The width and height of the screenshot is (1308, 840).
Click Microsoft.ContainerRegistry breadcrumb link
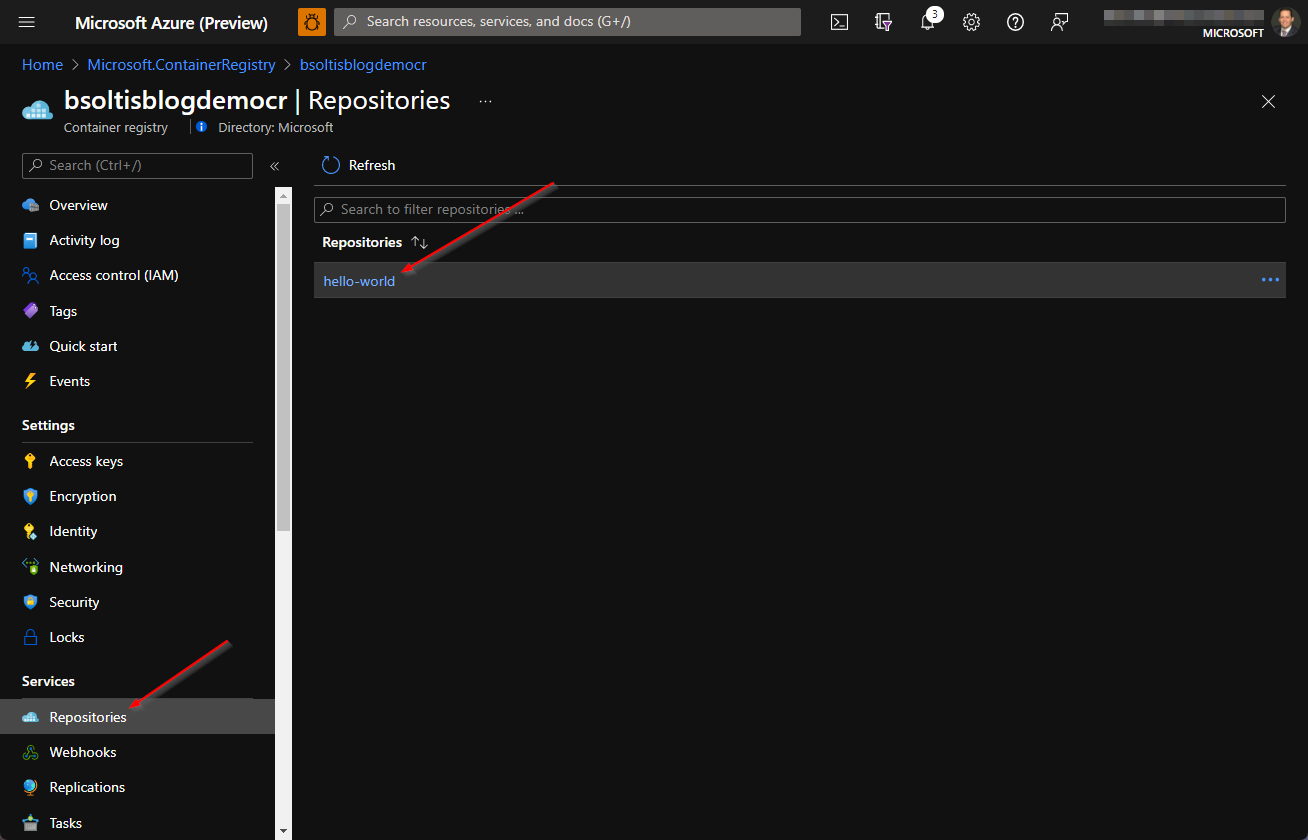[x=181, y=64]
